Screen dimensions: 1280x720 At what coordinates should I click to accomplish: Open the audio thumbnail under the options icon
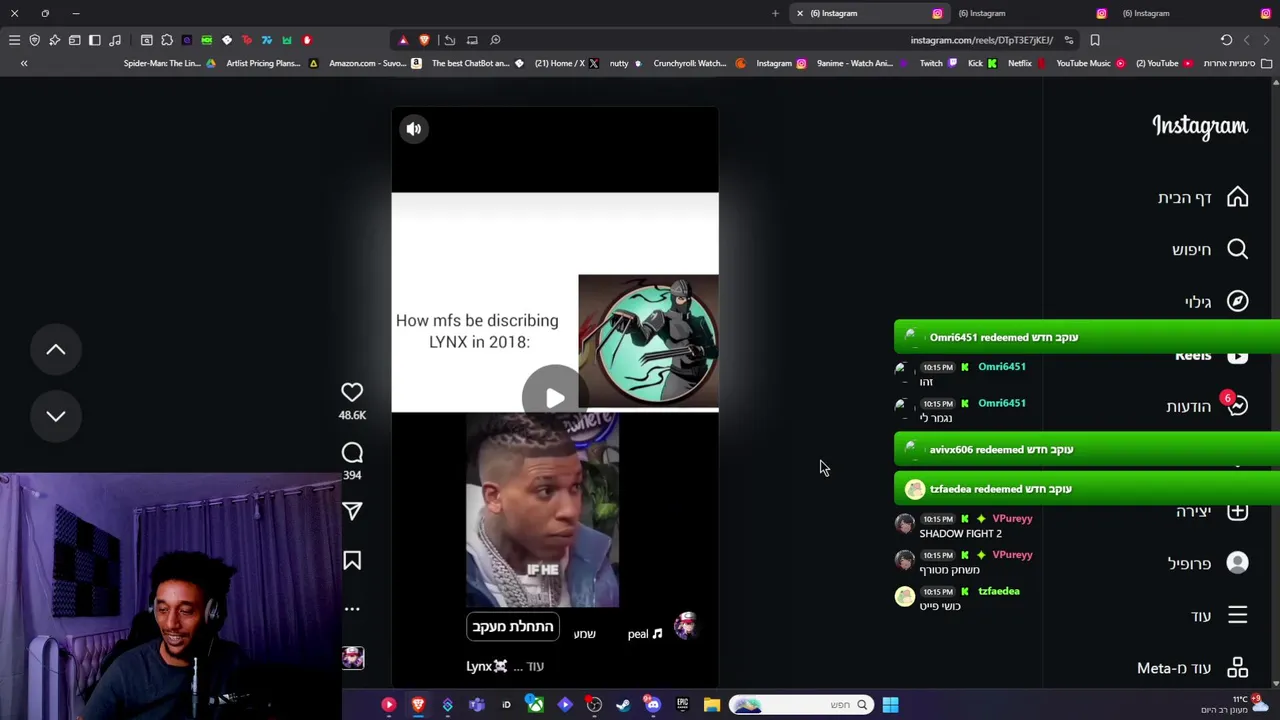pyautogui.click(x=353, y=657)
